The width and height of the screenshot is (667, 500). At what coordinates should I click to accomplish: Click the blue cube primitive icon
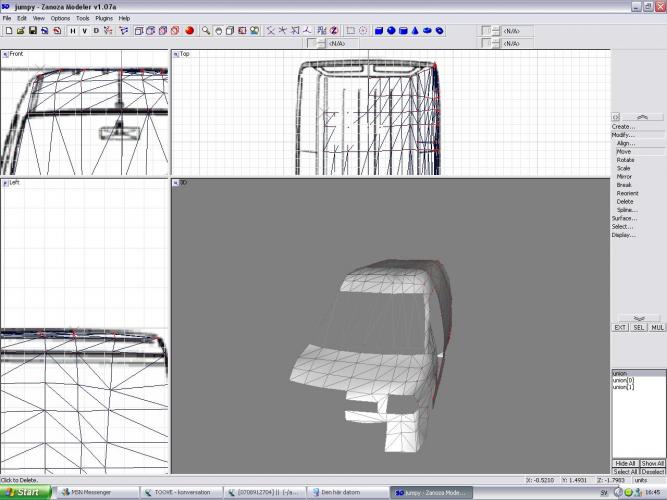tap(379, 30)
